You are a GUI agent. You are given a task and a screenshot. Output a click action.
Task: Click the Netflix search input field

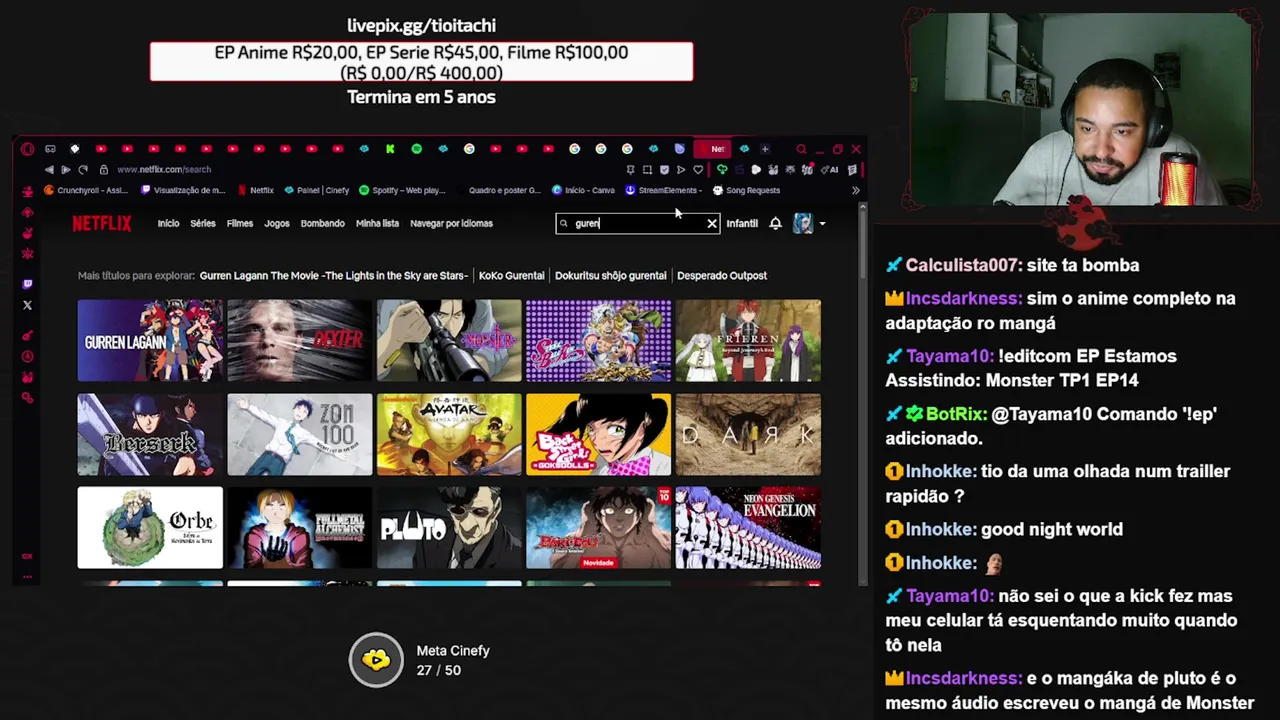[638, 224]
